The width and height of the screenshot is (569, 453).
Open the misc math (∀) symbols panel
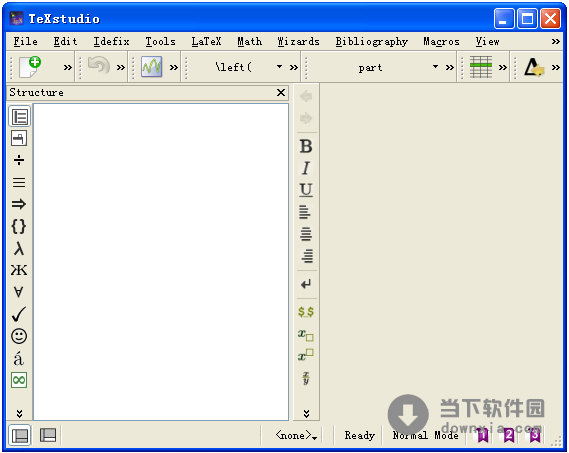(19, 292)
